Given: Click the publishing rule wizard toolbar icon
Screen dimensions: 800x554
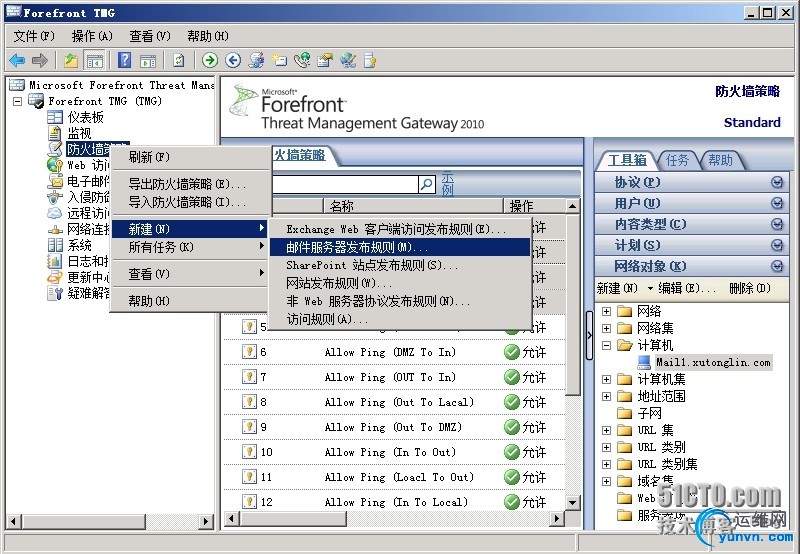Looking at the screenshot, I should click(256, 61).
